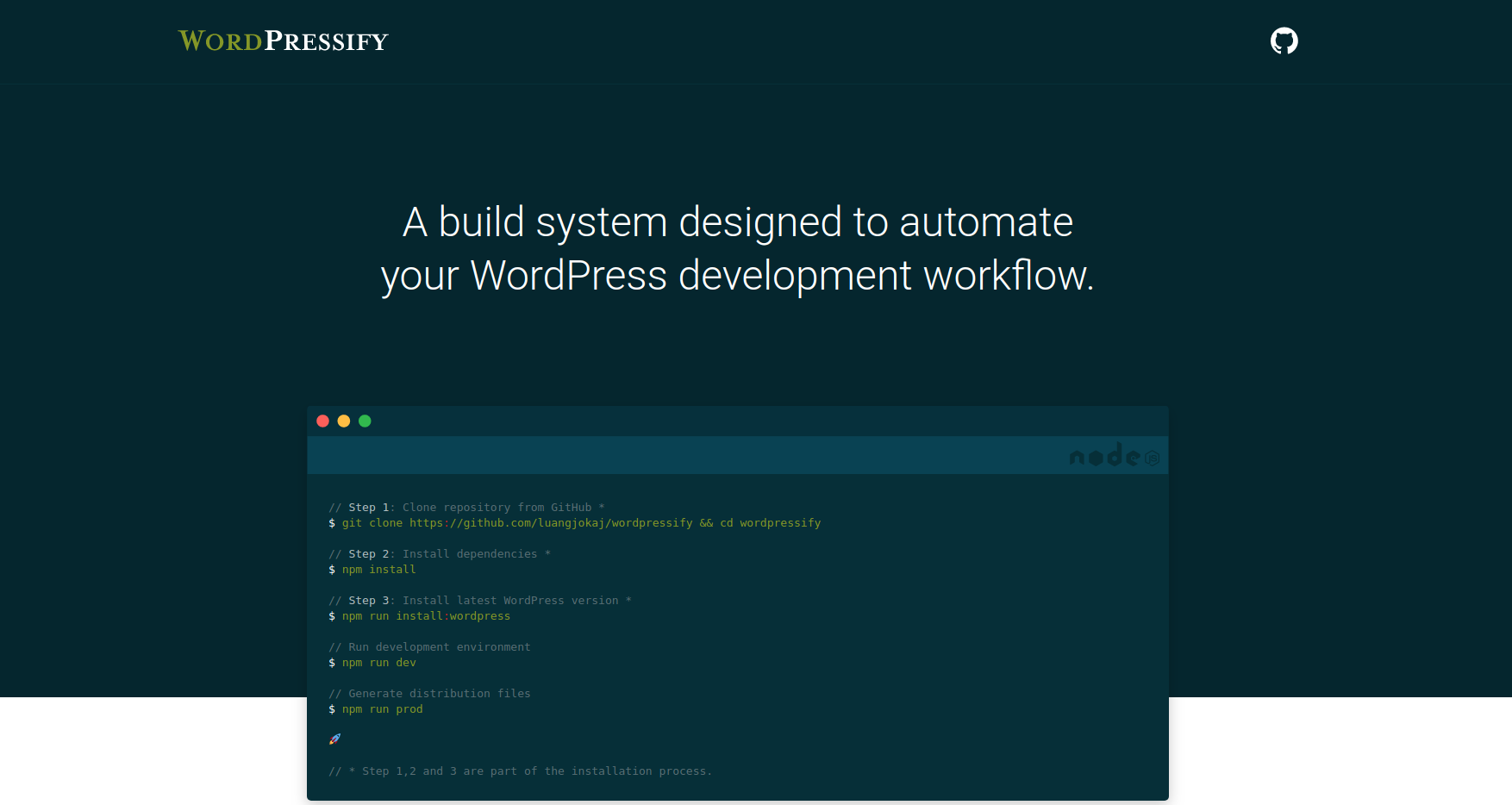Click the git clone command line
The width and height of the screenshot is (1512, 805).
coord(575,523)
